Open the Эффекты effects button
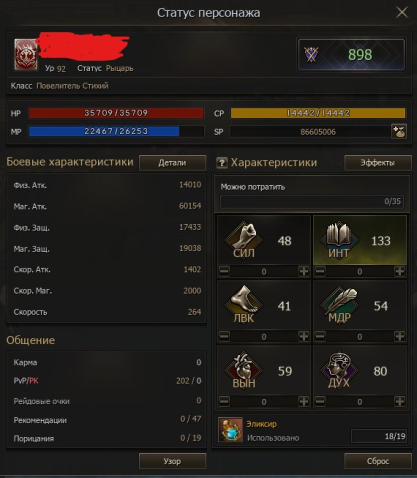 point(378,163)
